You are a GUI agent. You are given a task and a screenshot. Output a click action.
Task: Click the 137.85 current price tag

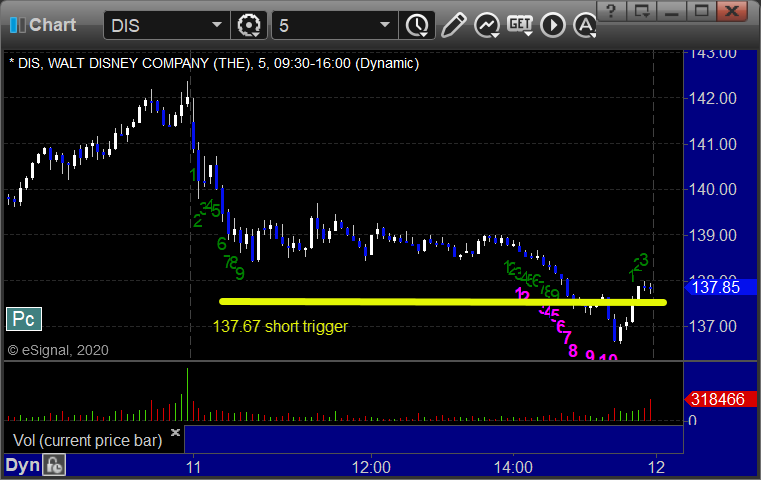click(x=721, y=287)
